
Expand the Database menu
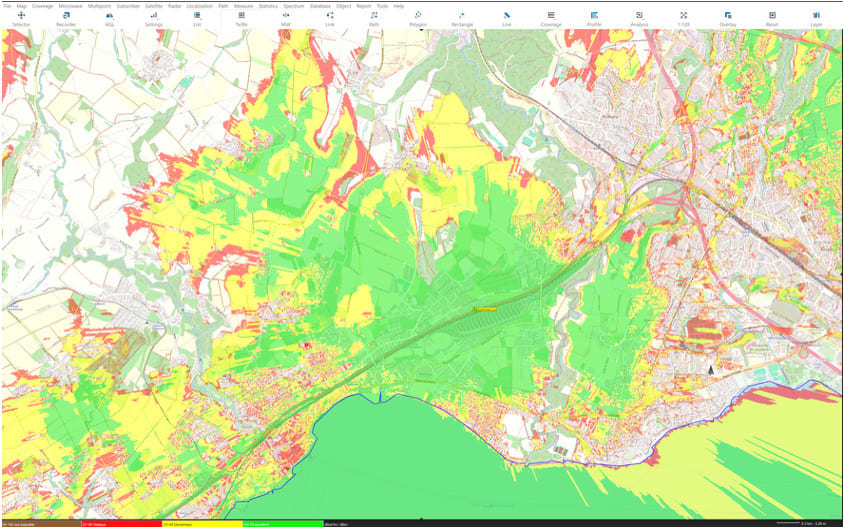[320, 6]
